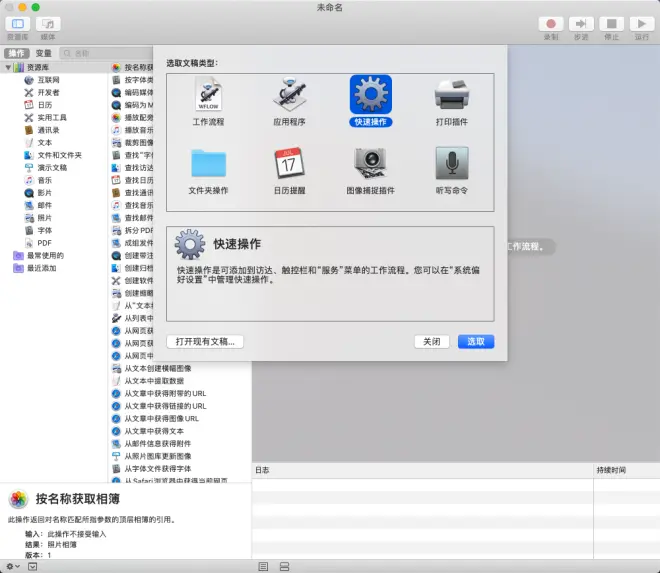This screenshot has height=573, width=660.
Task: Show the split variables view icon
Action: (x=285, y=567)
